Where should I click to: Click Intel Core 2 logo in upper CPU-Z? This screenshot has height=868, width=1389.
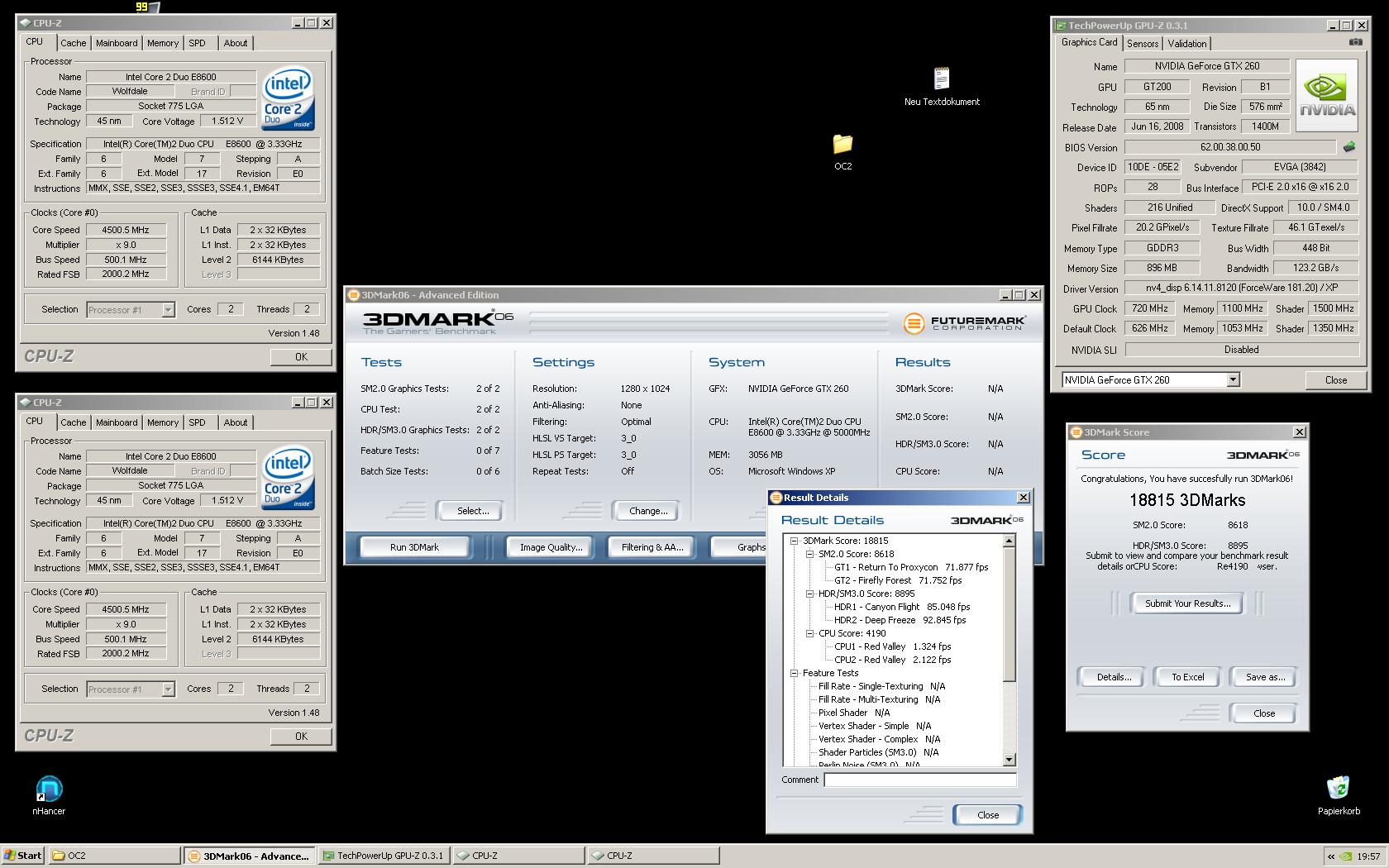point(288,98)
